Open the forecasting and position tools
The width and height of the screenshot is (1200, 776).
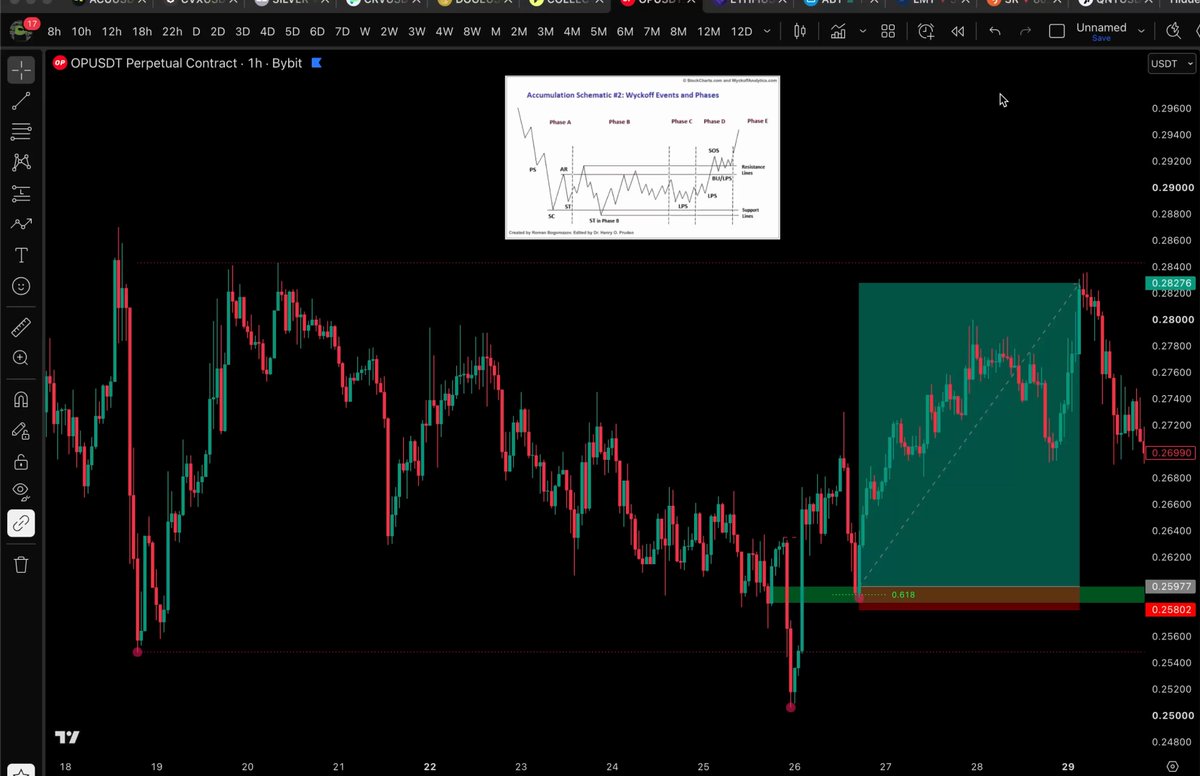(21, 193)
